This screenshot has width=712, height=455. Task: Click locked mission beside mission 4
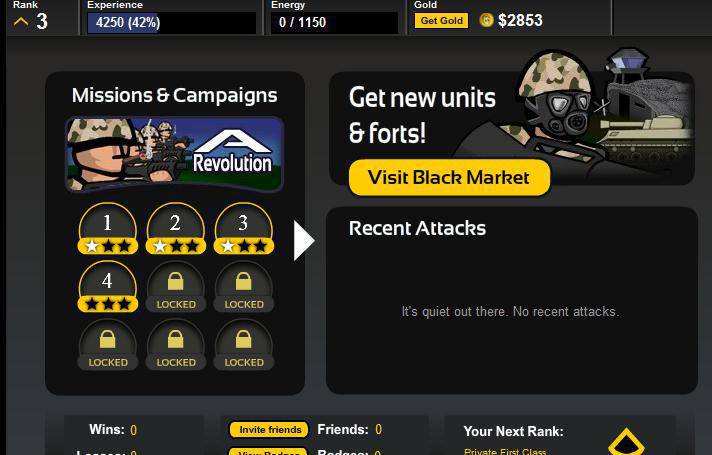(x=176, y=287)
